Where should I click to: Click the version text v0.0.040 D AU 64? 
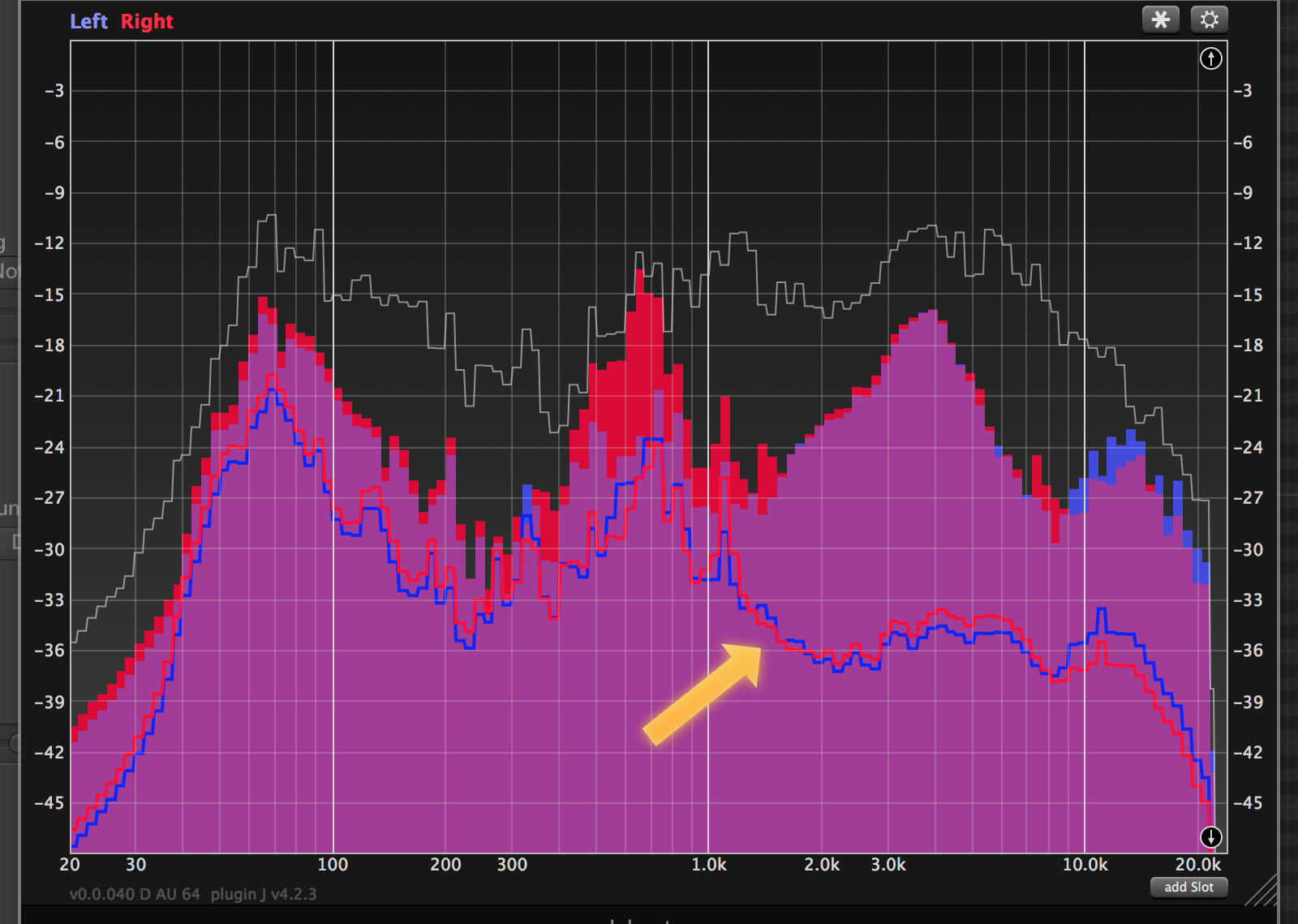coord(135,894)
